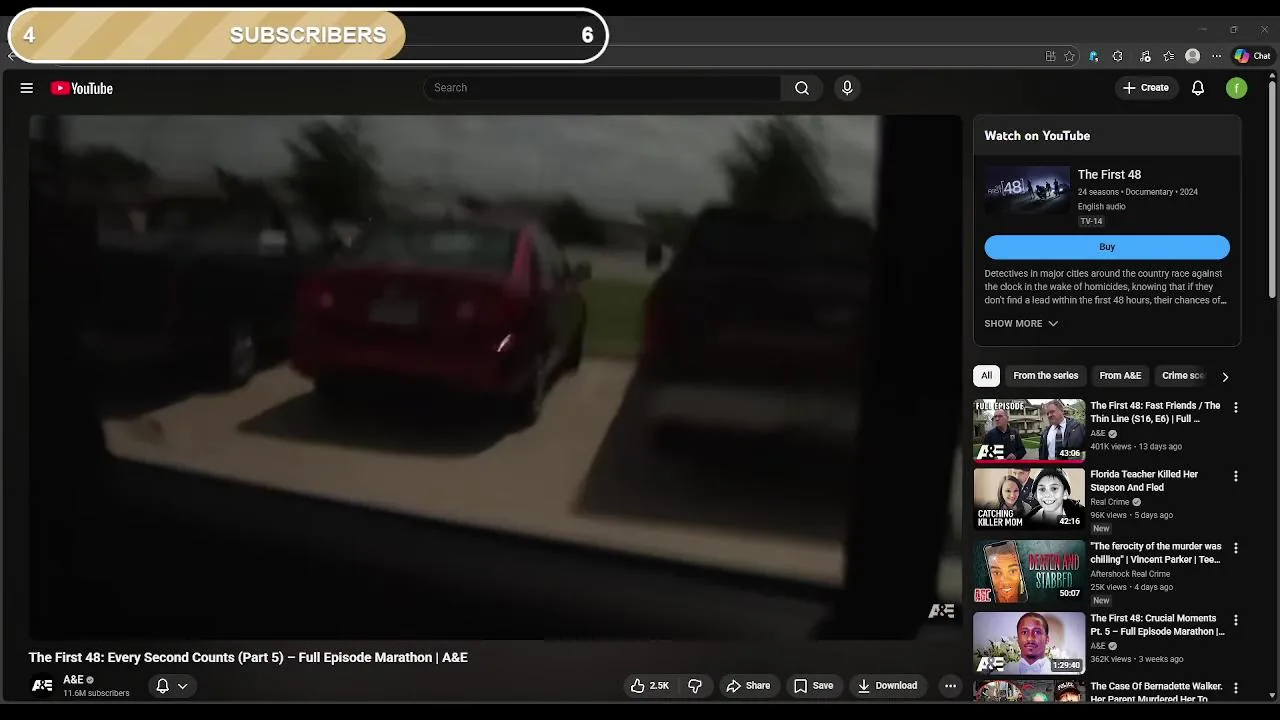
Task: Expand the notification preference chevron
Action: tap(183, 686)
